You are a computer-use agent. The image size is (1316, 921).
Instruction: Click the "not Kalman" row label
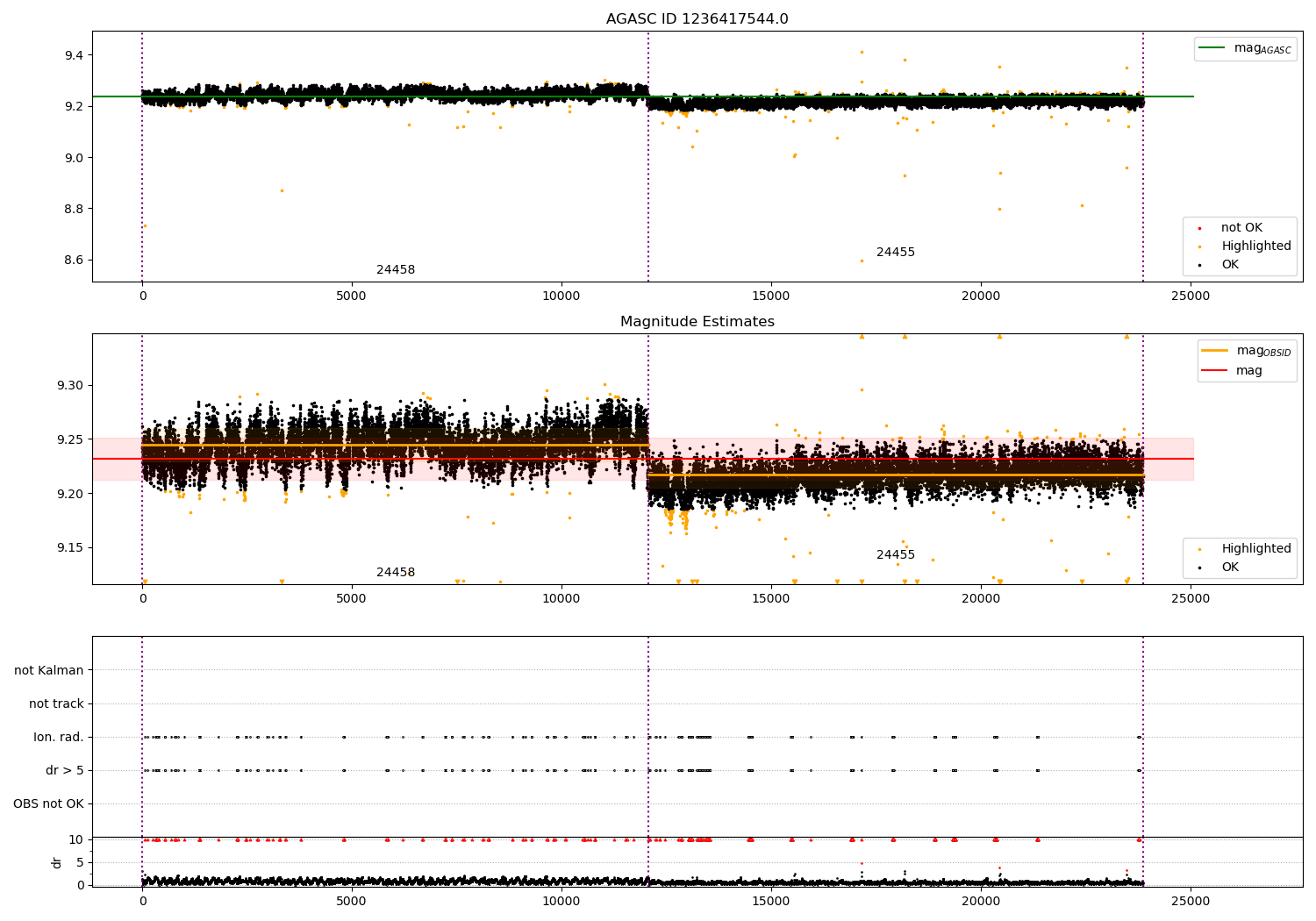click(49, 671)
